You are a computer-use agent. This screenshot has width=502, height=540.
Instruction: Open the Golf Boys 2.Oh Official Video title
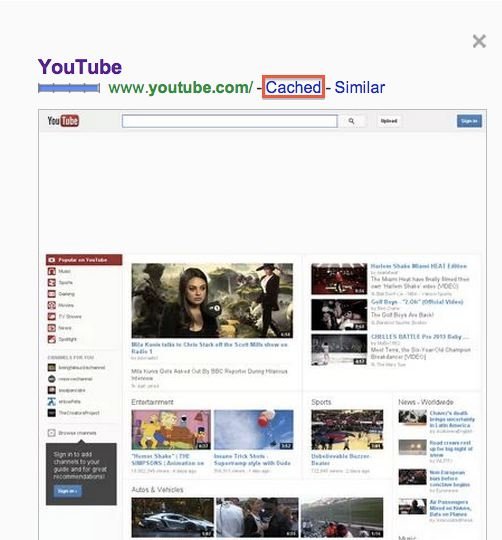[x=417, y=302]
